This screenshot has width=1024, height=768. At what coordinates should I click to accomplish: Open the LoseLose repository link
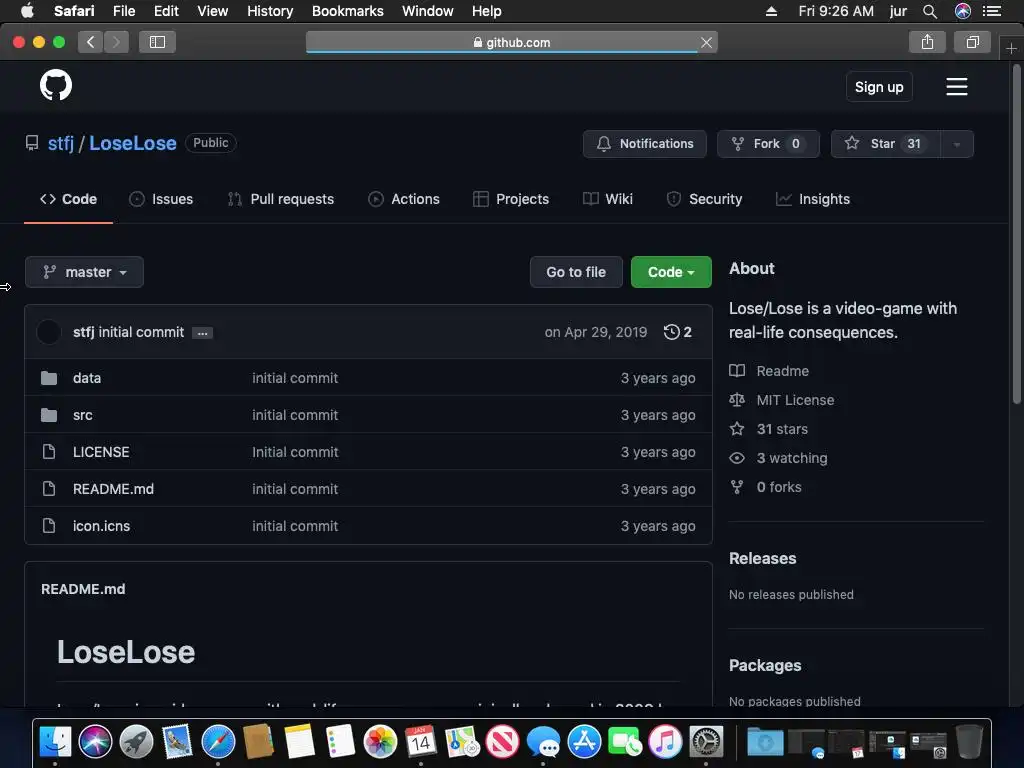133,143
